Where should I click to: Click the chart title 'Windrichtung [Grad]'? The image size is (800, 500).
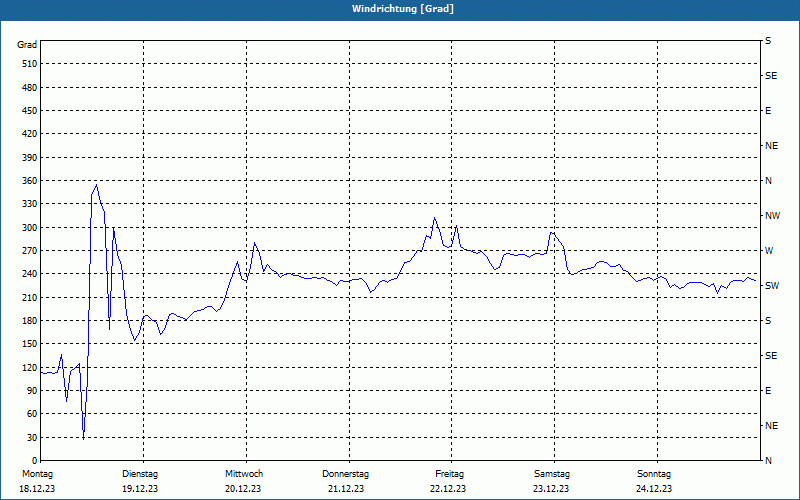(x=403, y=9)
